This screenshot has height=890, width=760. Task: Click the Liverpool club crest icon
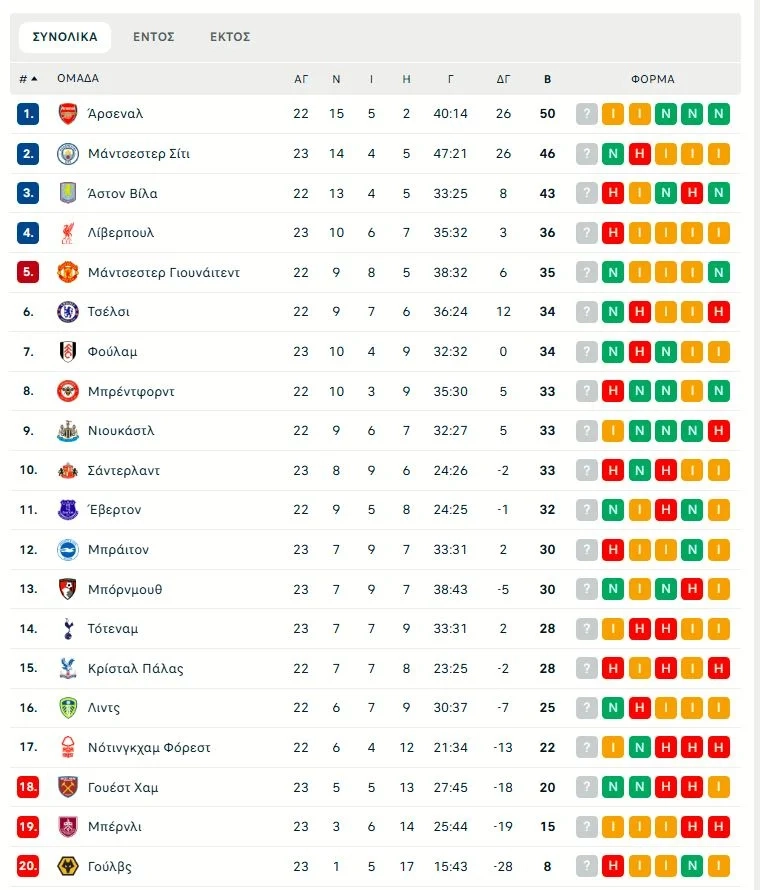tap(68, 233)
